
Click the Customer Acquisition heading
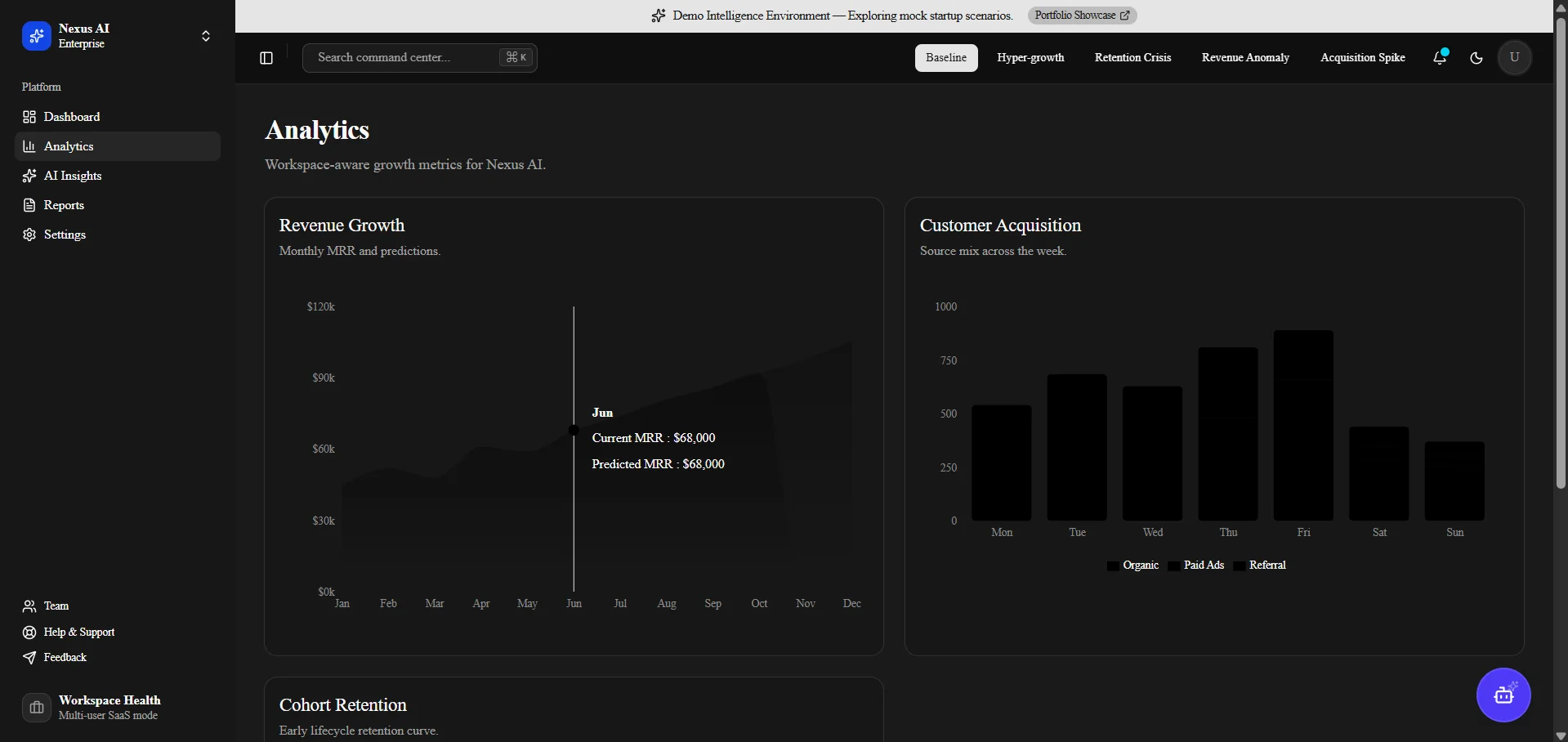tap(1000, 226)
